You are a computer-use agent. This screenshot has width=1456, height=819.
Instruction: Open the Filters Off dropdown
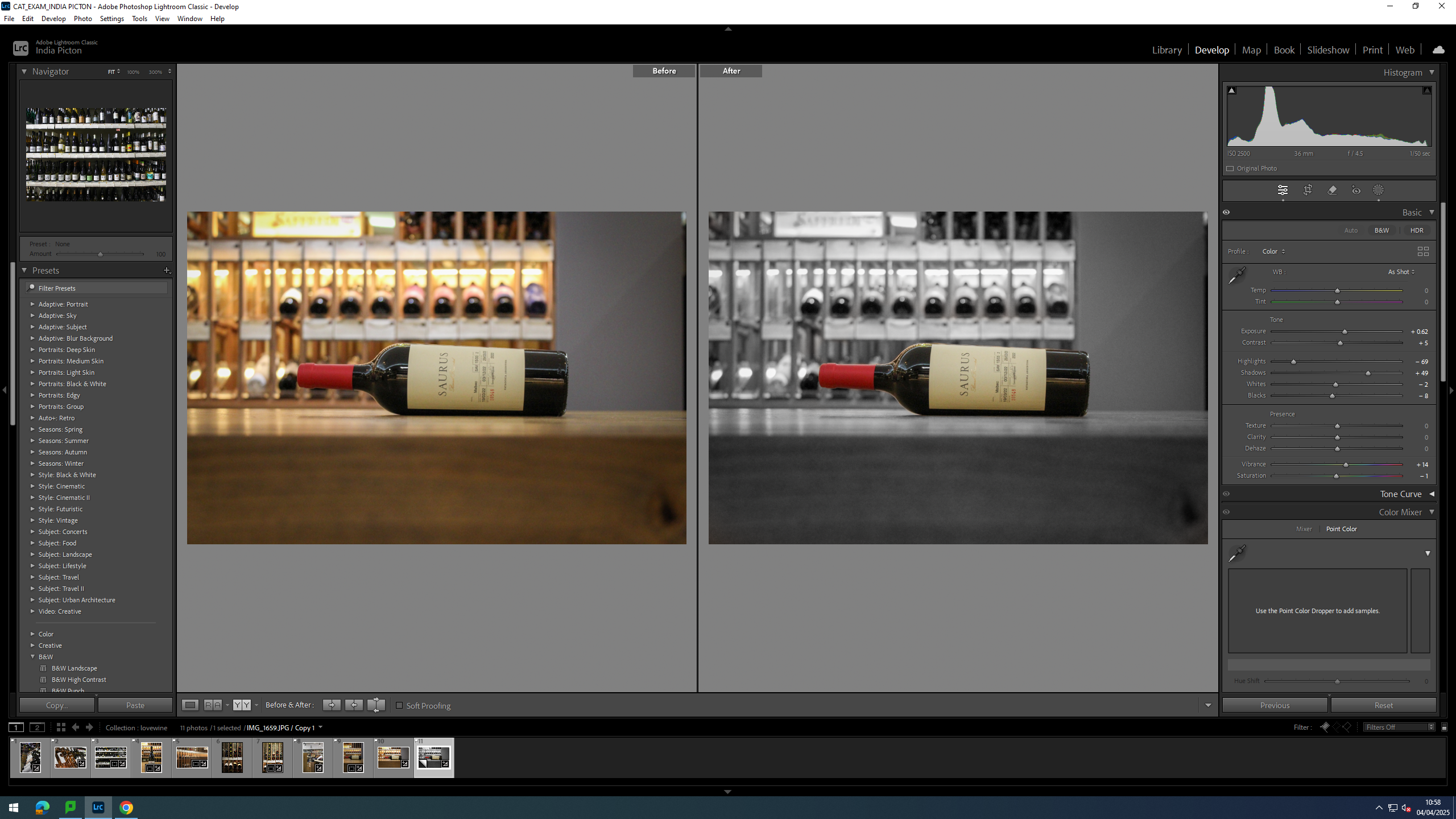pos(1399,727)
